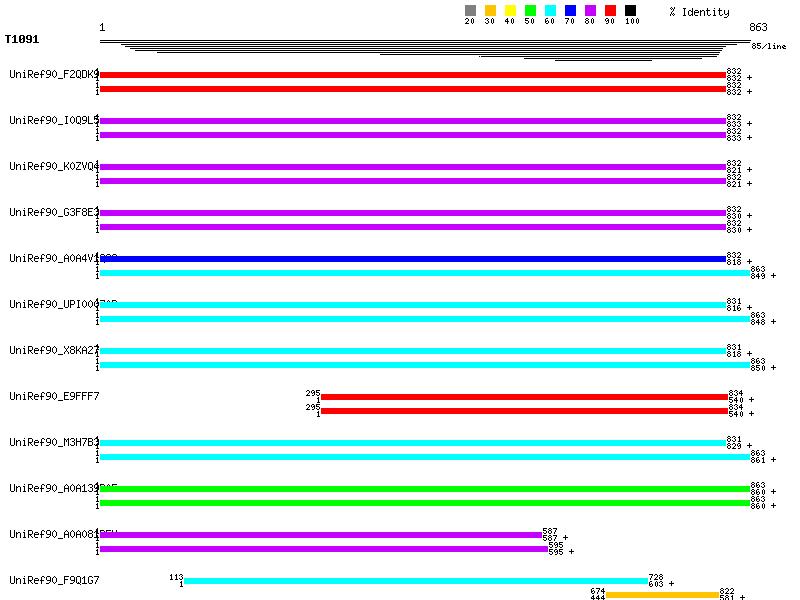The height and width of the screenshot is (600, 800).
Task: Click the gray 20% identity legend swatch
Action: [x=470, y=11]
